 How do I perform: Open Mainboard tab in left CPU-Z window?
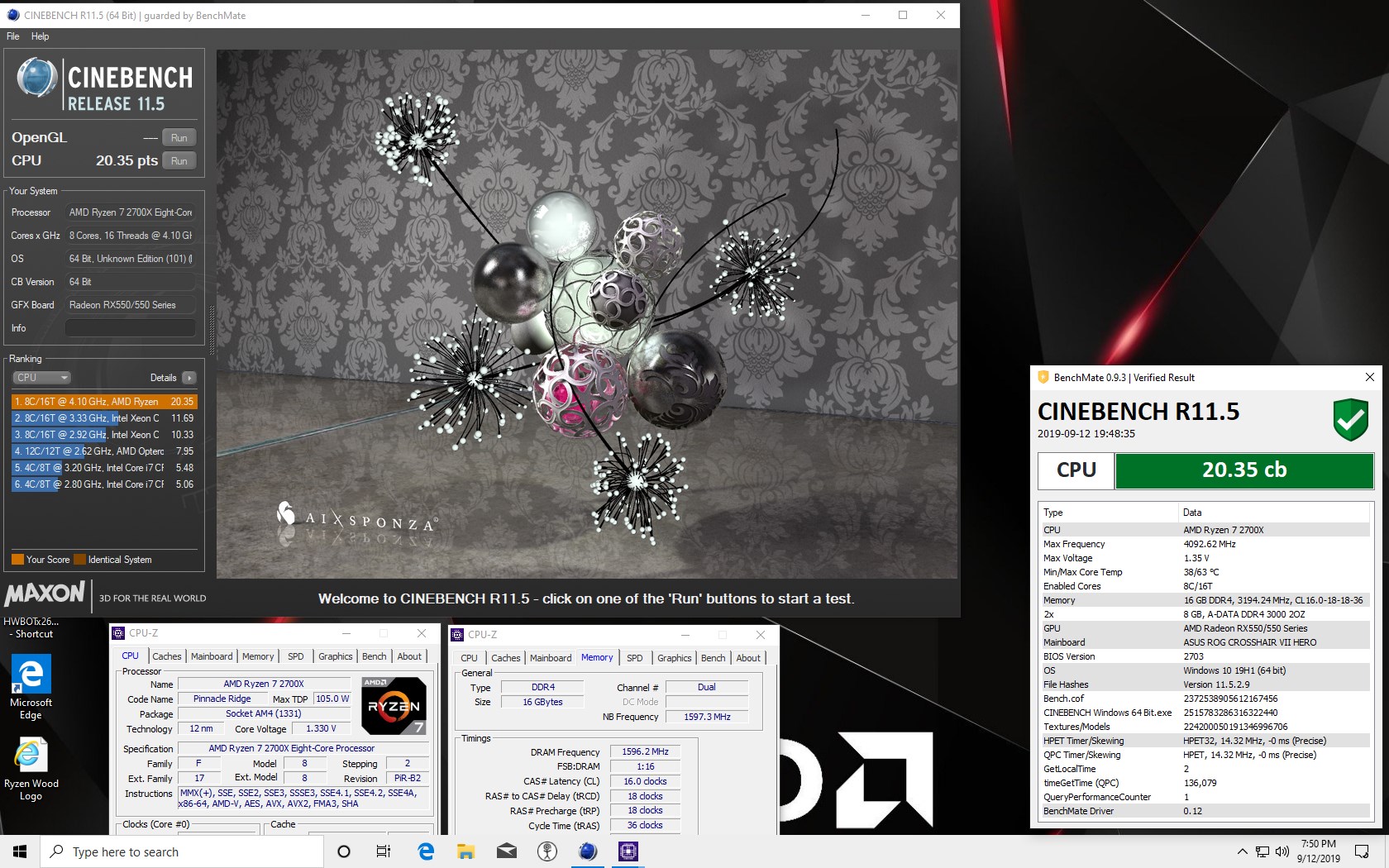coord(212,656)
